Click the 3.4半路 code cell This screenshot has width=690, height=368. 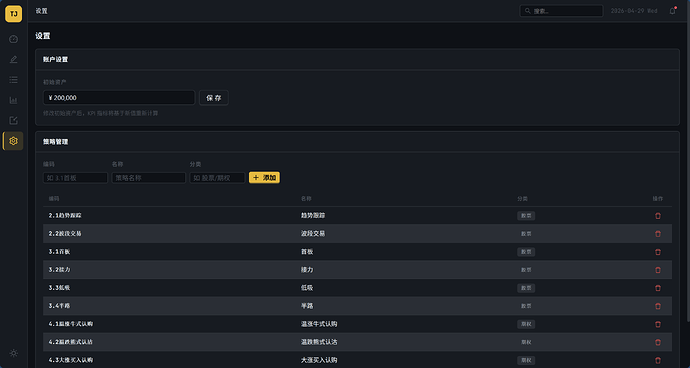click(59, 306)
